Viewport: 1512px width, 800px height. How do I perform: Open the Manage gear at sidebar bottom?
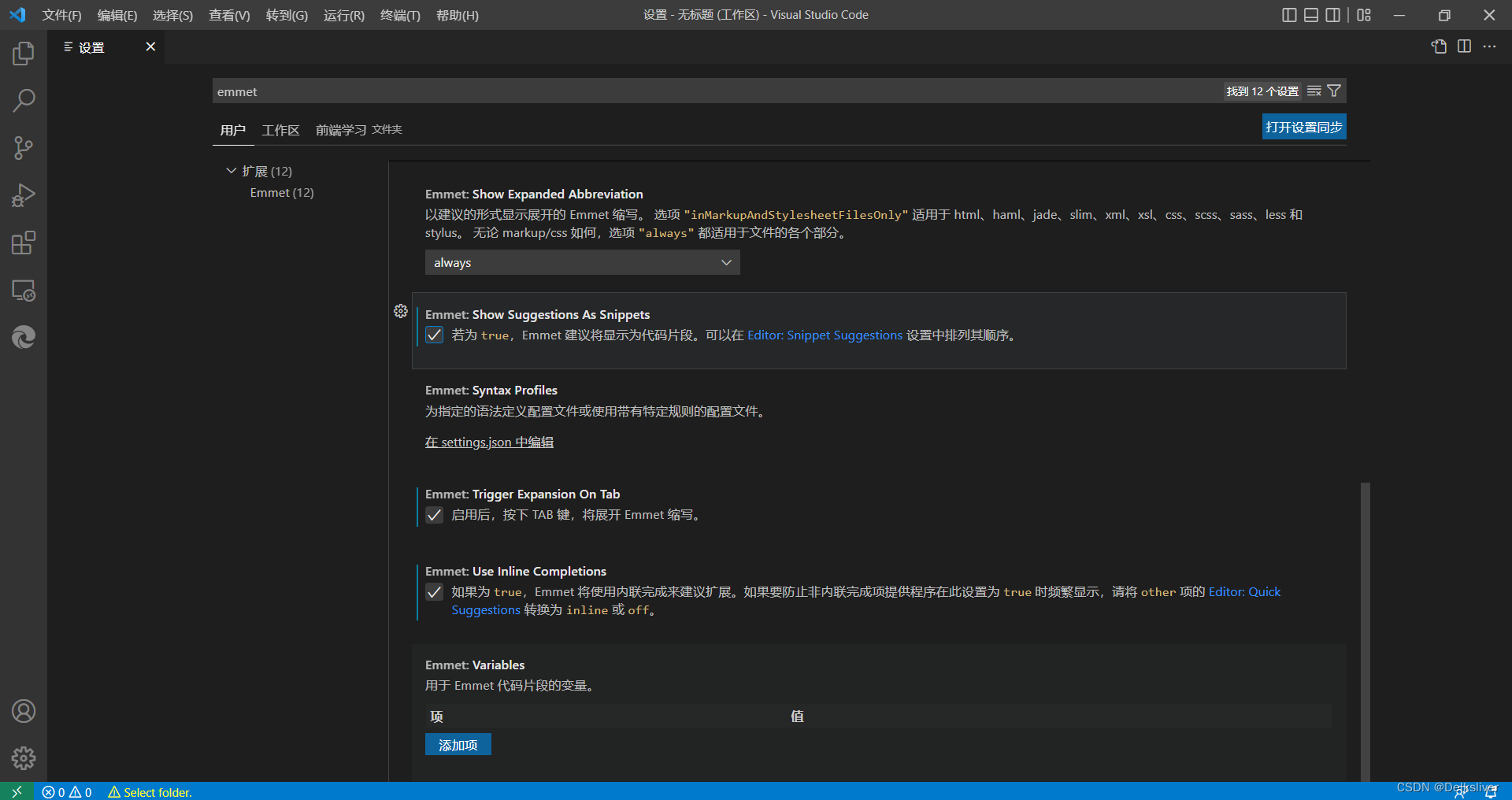click(24, 758)
